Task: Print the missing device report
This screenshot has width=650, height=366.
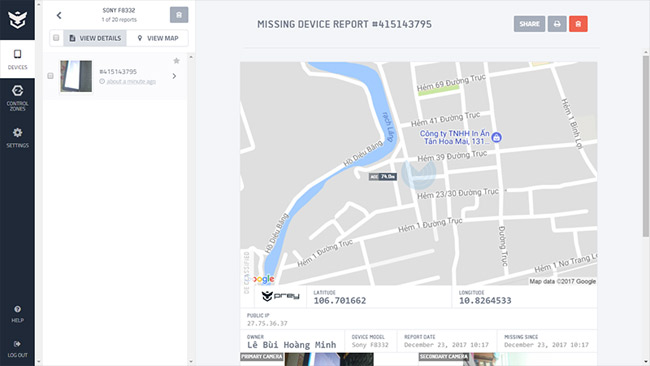Action: point(557,24)
